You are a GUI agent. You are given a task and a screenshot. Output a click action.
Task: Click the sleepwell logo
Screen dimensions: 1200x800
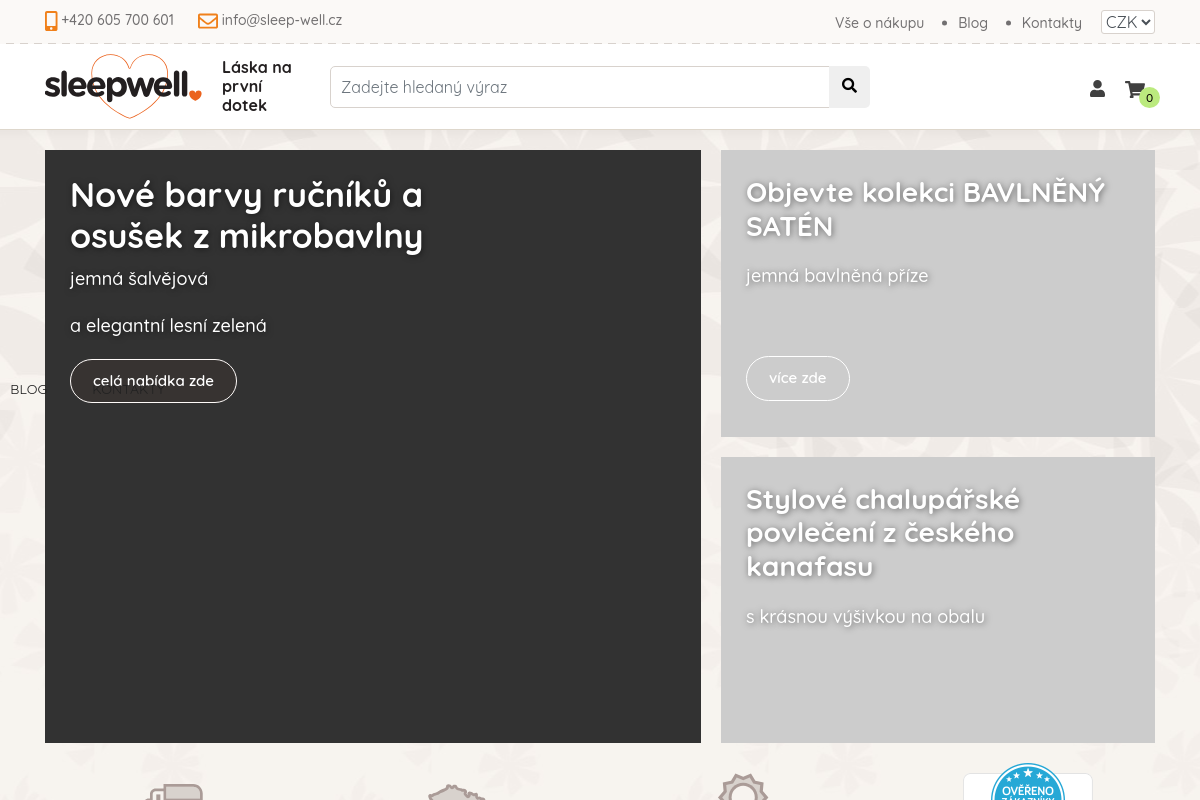[123, 86]
